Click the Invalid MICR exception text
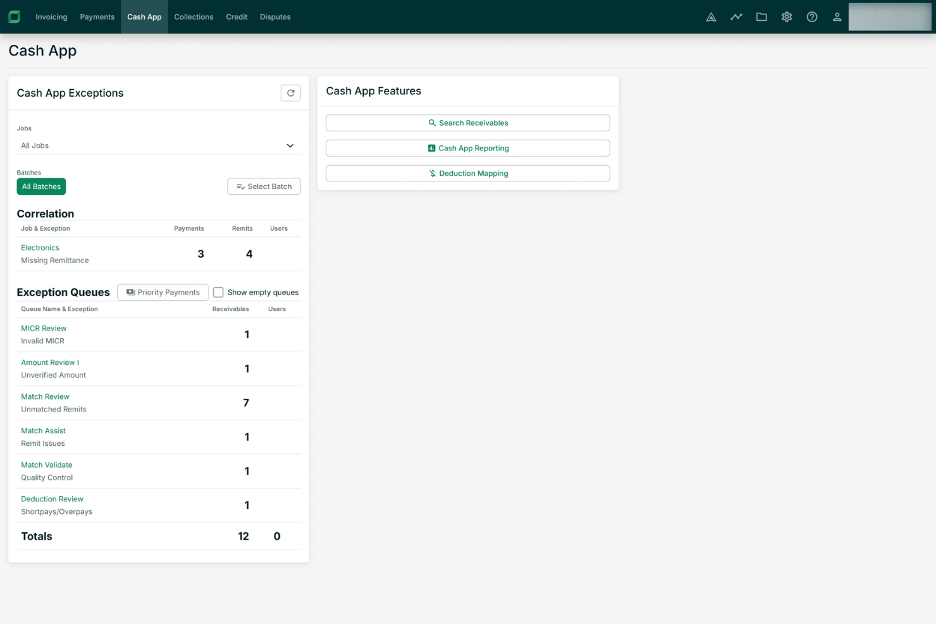This screenshot has width=936, height=624. pos(42,341)
